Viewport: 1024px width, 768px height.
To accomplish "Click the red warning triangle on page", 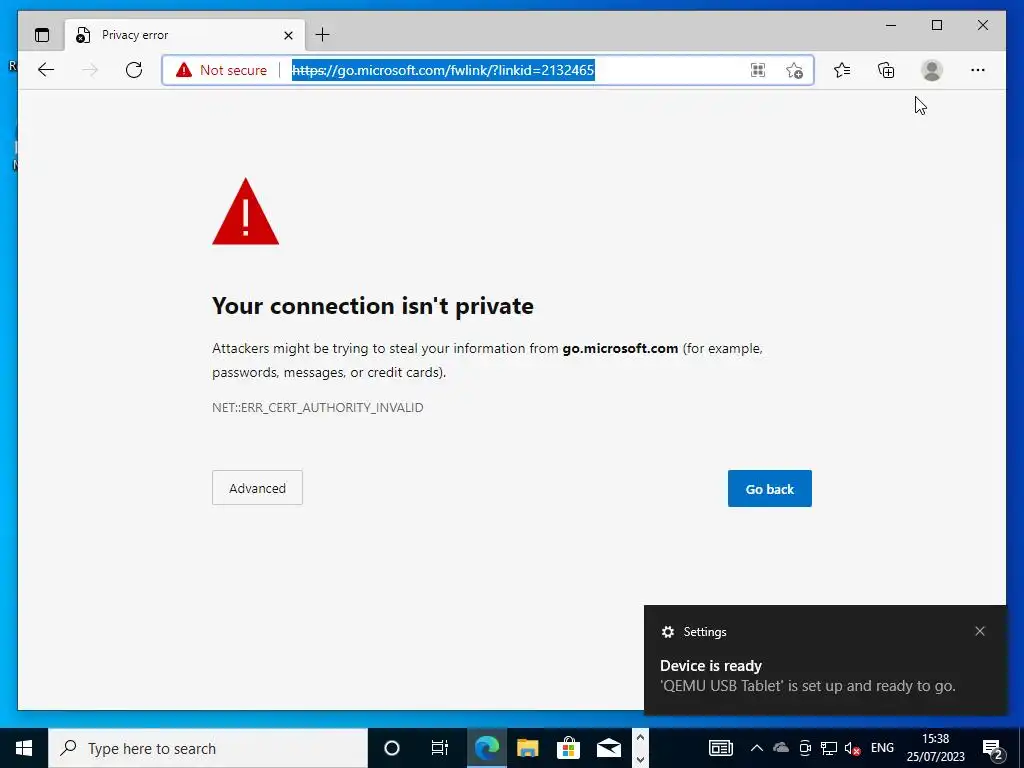I will 246,212.
